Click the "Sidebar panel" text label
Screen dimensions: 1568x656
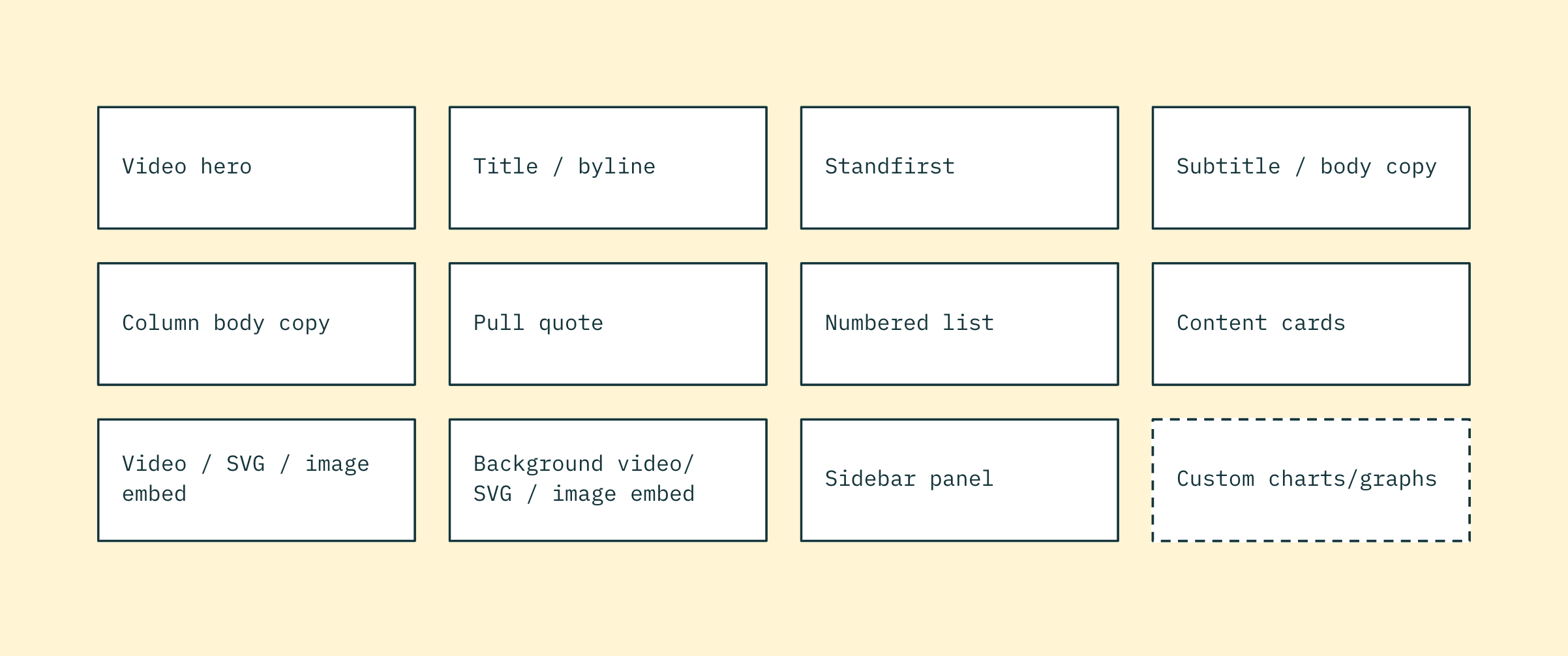pyautogui.click(x=909, y=479)
